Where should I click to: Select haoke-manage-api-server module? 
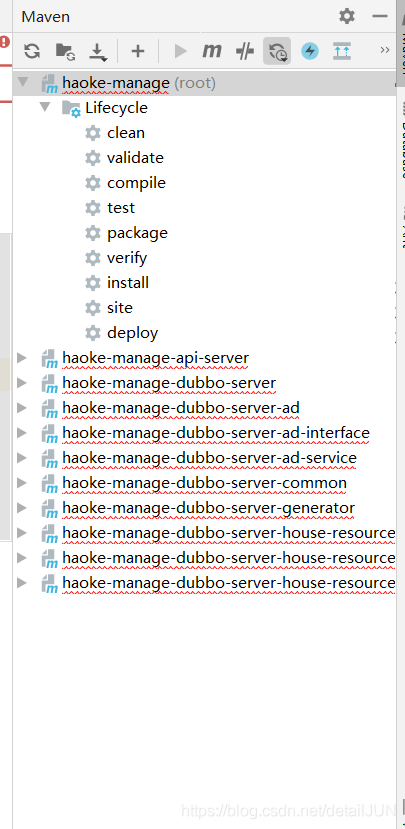[x=155, y=358]
